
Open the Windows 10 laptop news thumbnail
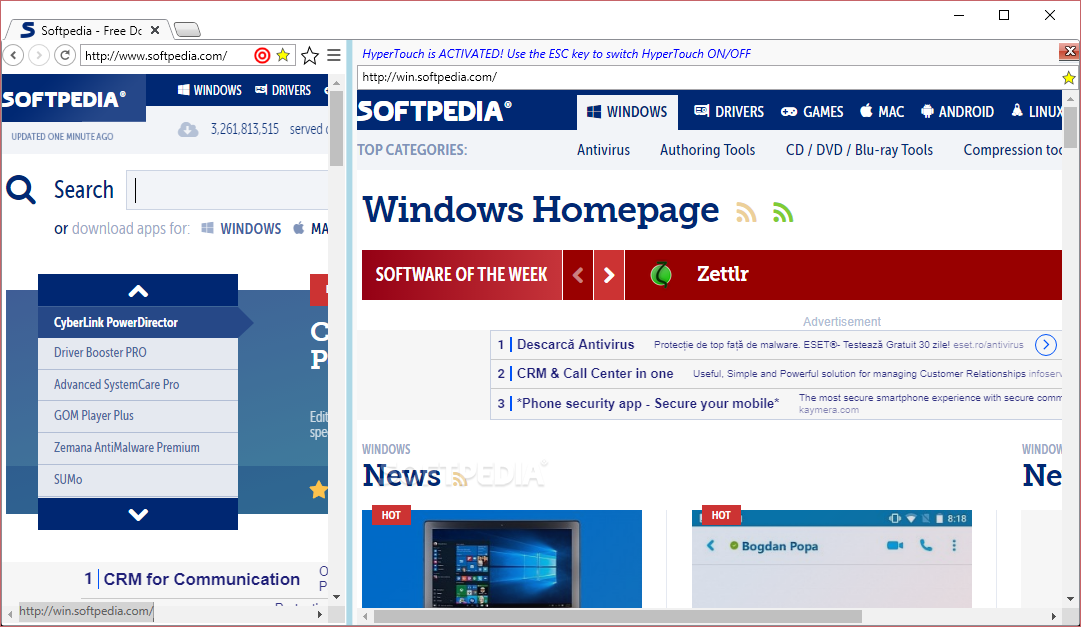pyautogui.click(x=502, y=559)
